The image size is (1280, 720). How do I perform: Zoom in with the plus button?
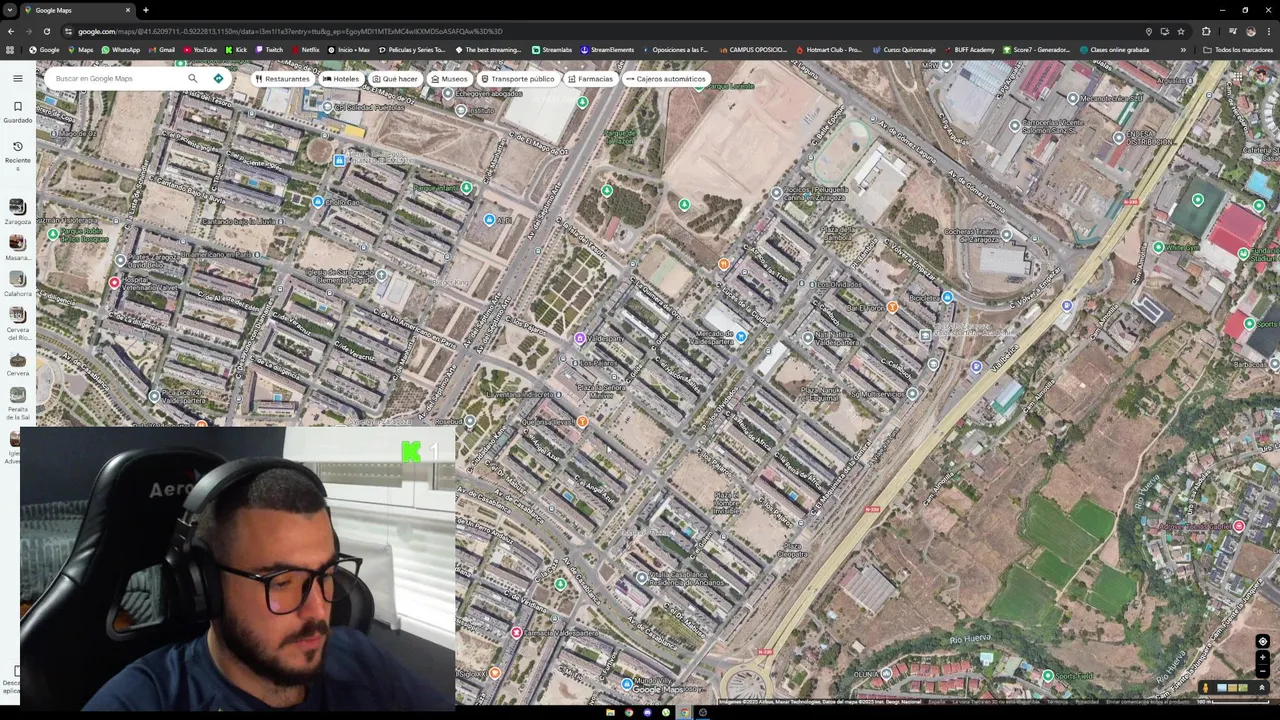coord(1262,658)
